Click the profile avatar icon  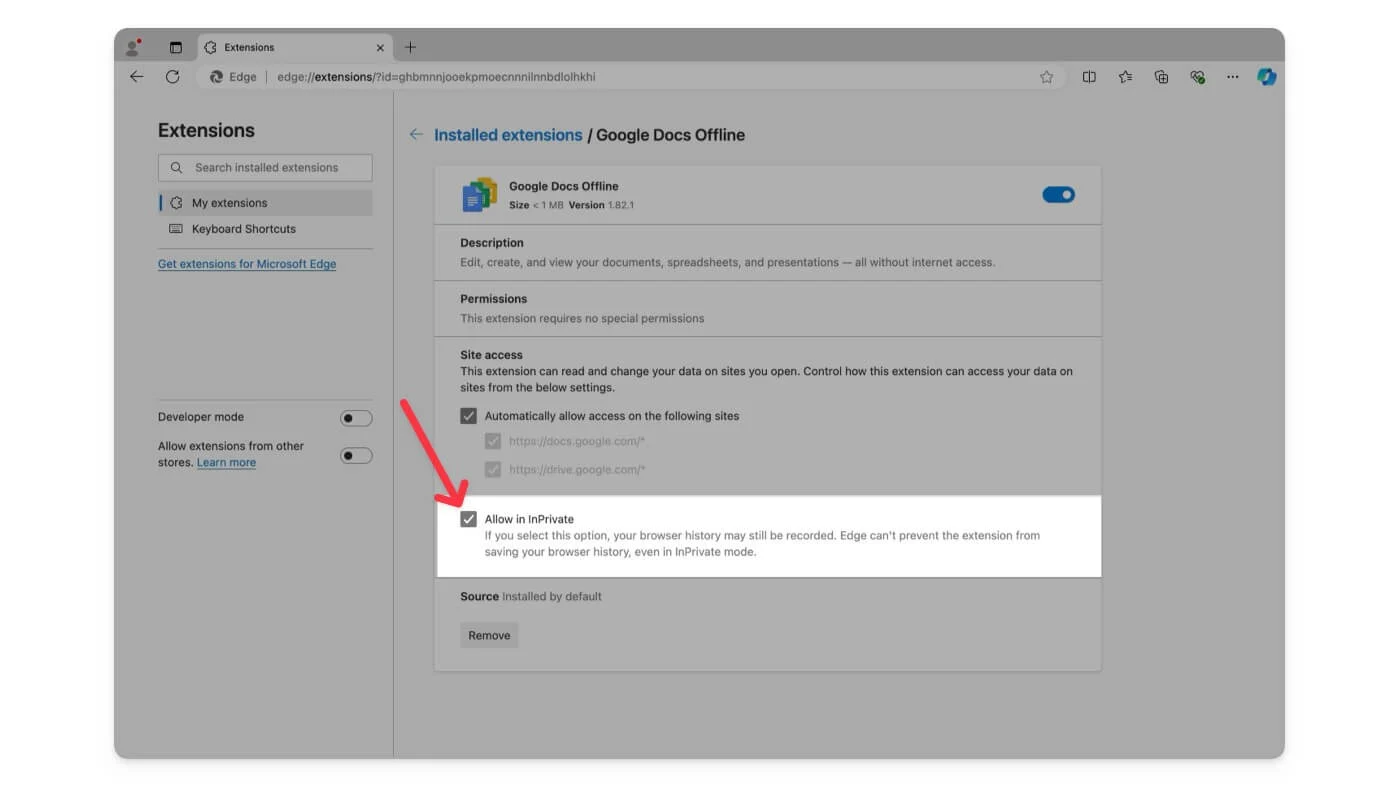(133, 47)
